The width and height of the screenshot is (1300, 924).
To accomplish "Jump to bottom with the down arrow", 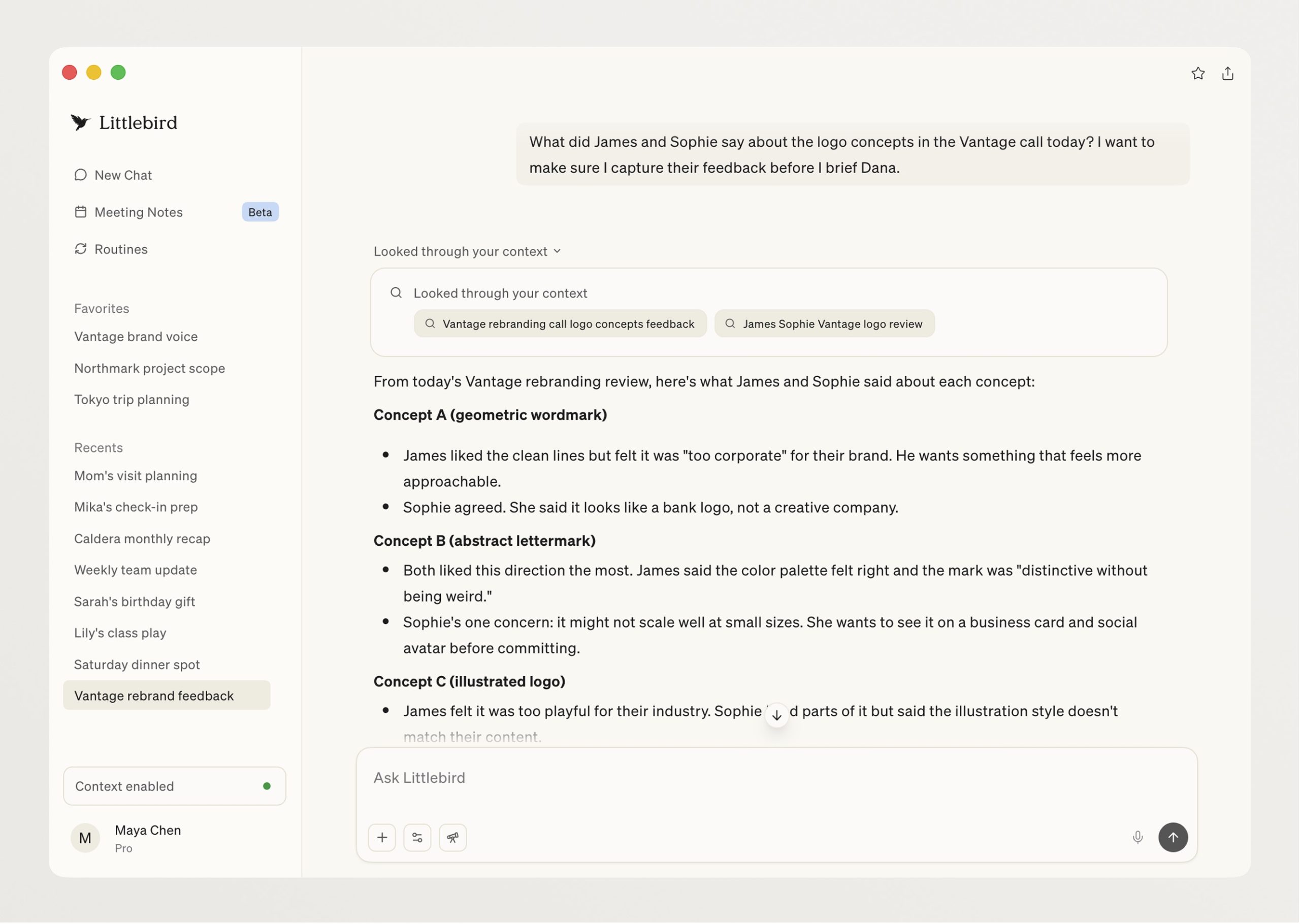I will 776,715.
